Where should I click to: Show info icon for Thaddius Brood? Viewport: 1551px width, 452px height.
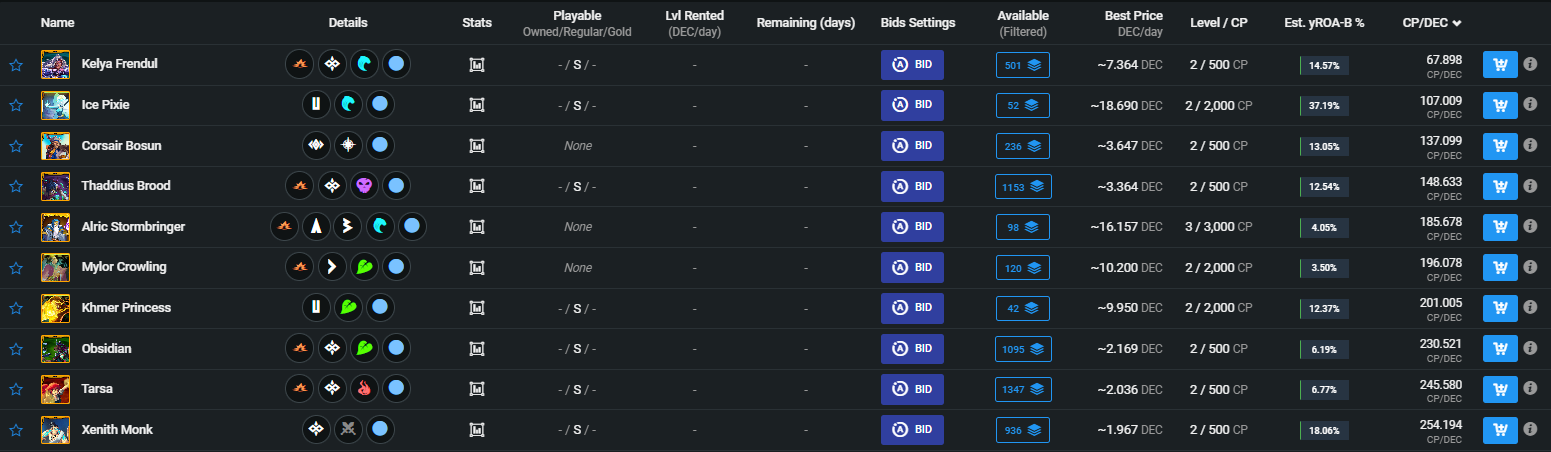1530,186
